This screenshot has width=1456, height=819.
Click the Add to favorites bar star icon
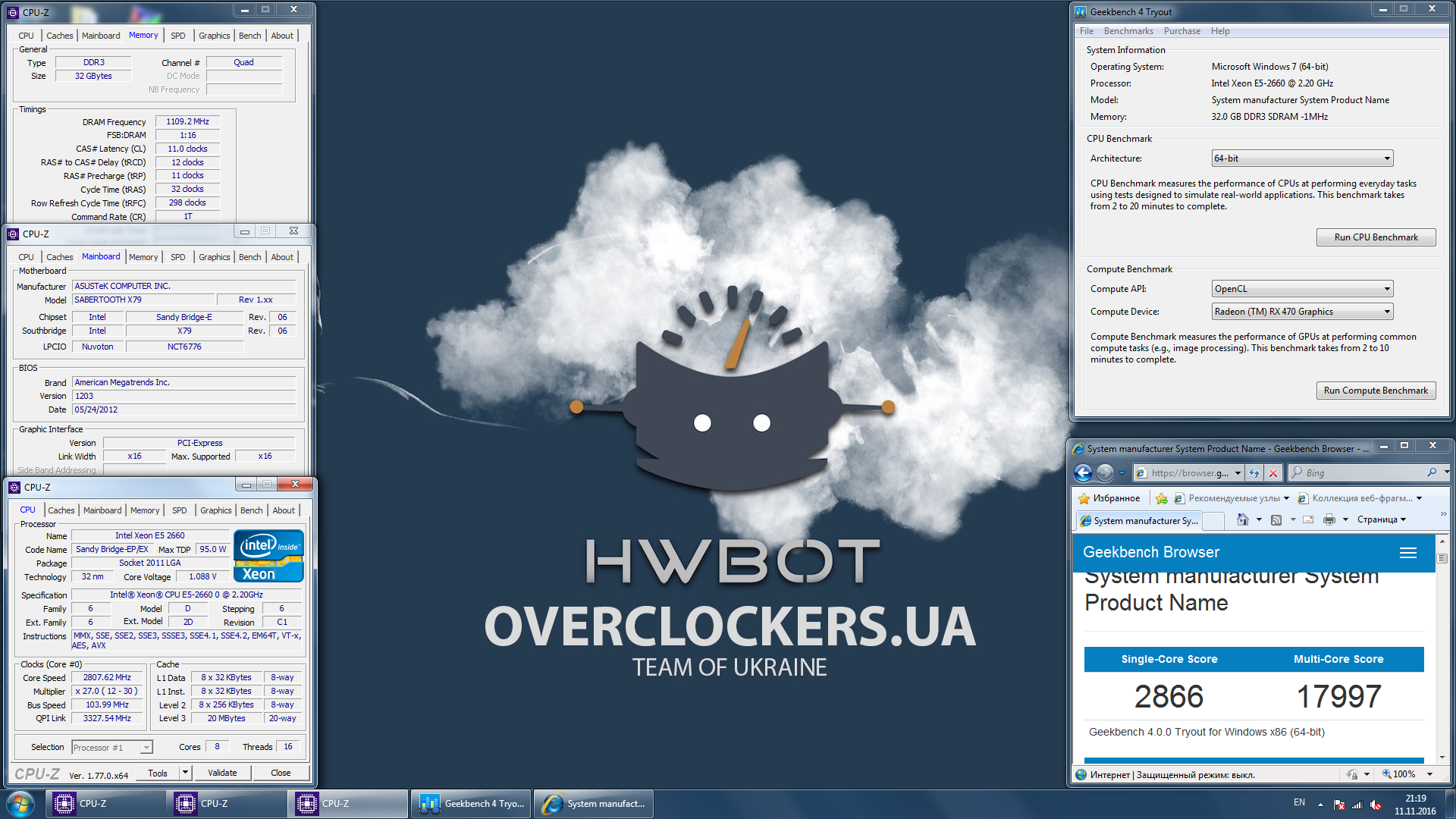coord(1162,498)
